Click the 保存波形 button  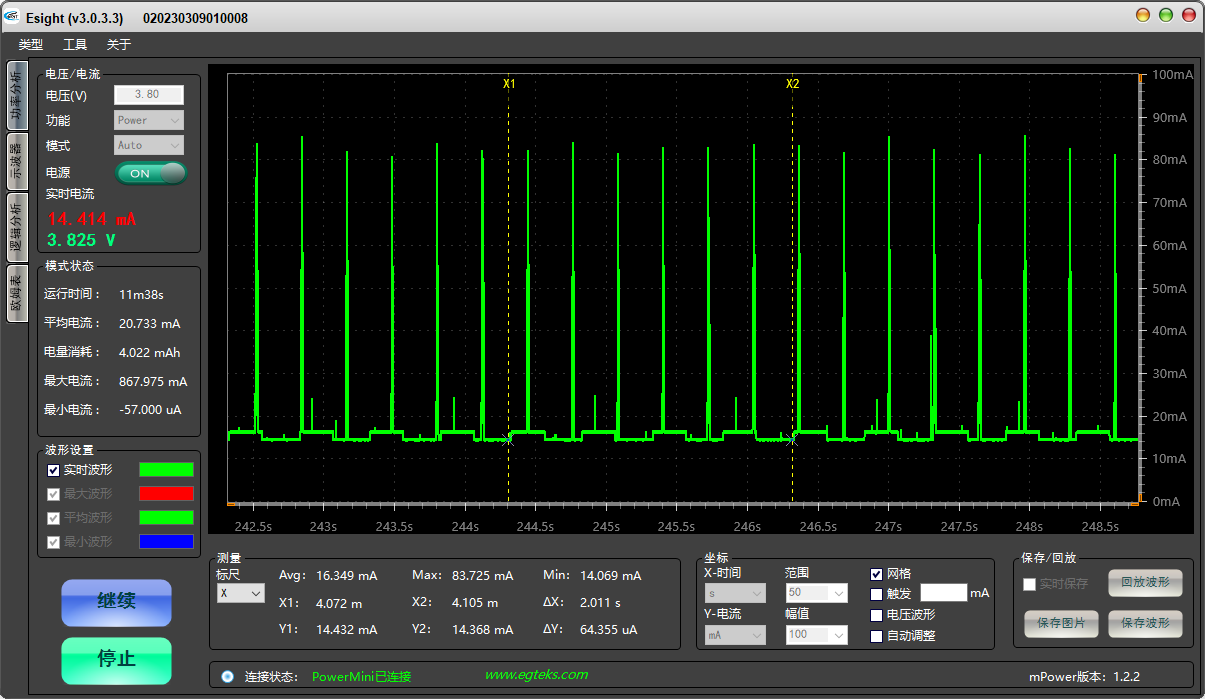click(1145, 624)
